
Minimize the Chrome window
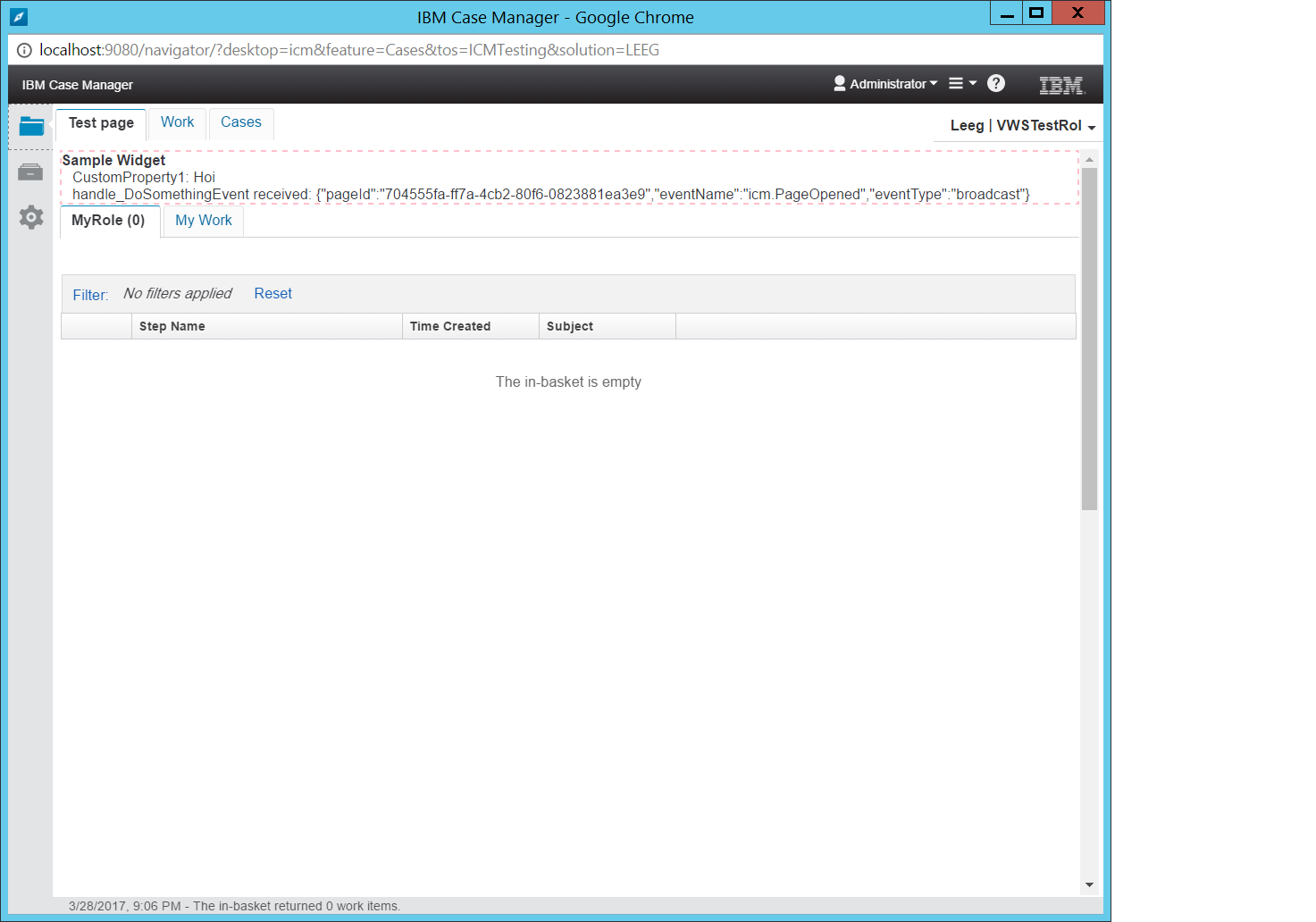click(1007, 13)
